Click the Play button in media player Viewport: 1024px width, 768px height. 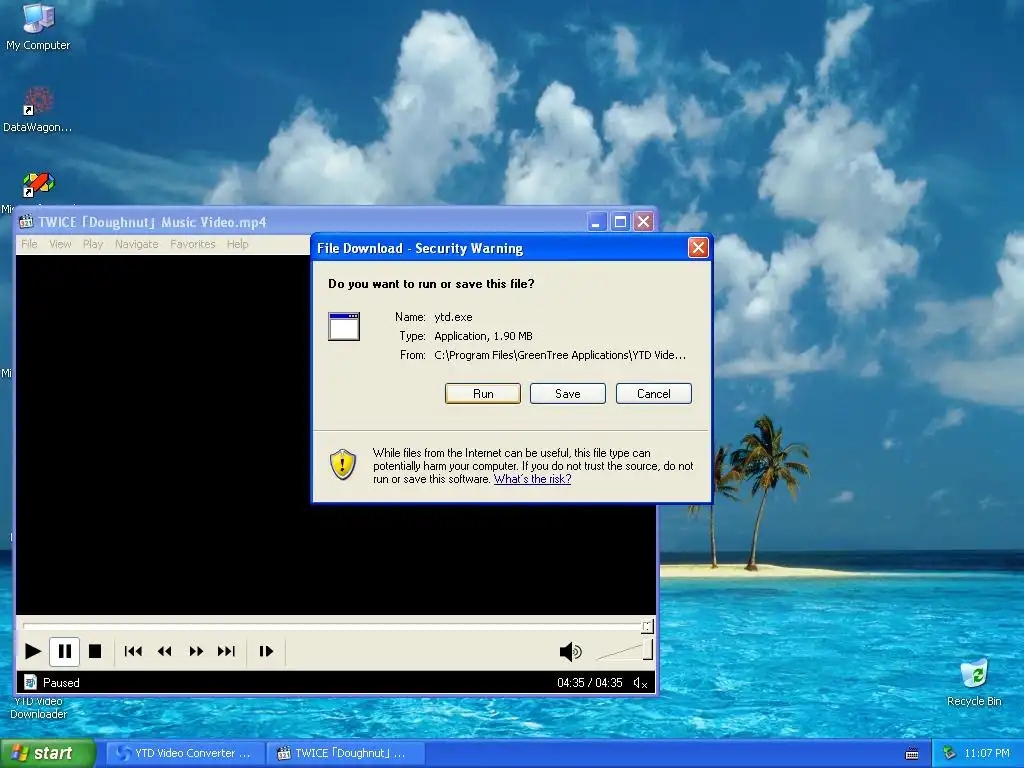pos(33,651)
